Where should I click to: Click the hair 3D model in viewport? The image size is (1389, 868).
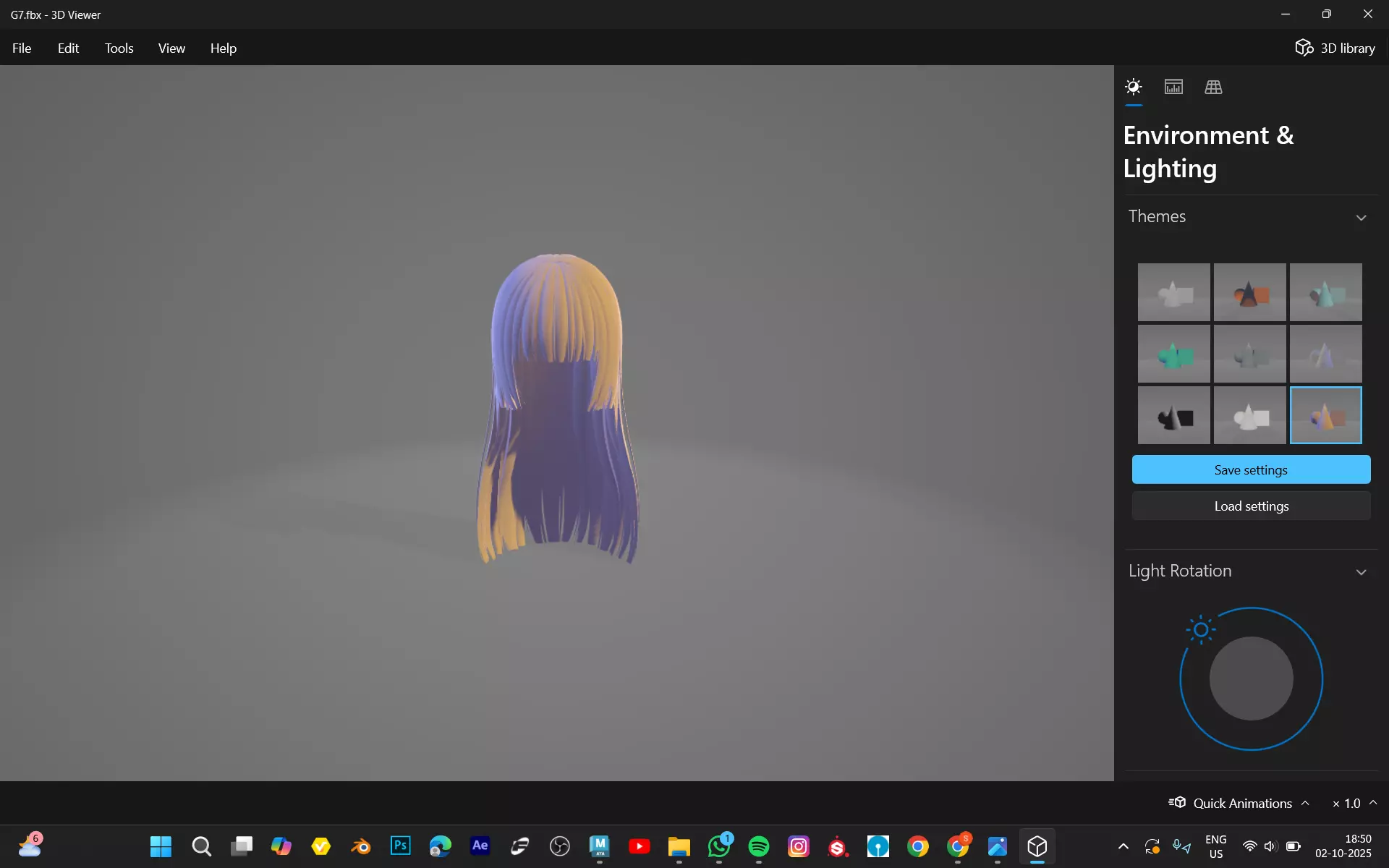tap(557, 409)
